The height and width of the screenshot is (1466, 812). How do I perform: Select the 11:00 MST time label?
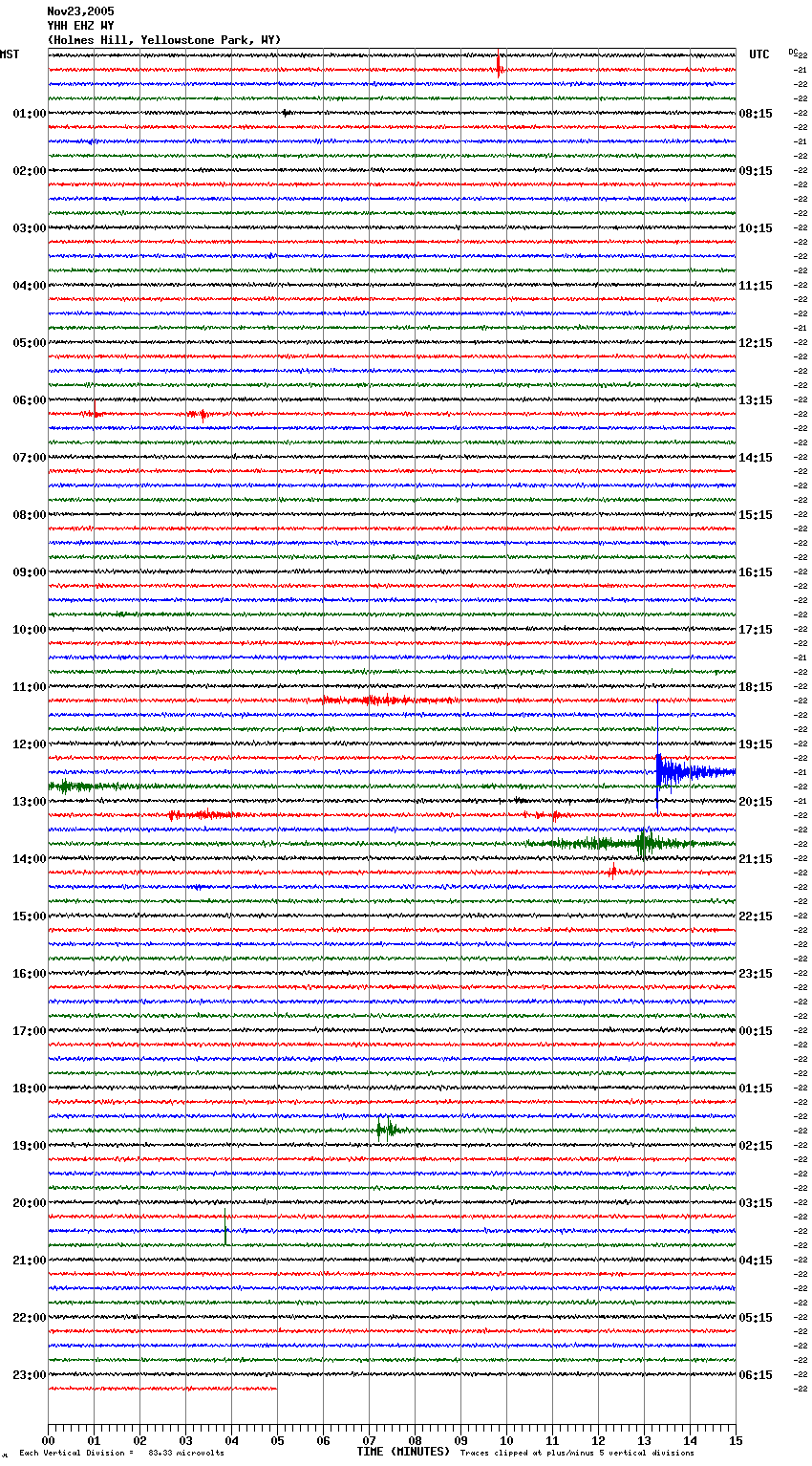coord(29,687)
